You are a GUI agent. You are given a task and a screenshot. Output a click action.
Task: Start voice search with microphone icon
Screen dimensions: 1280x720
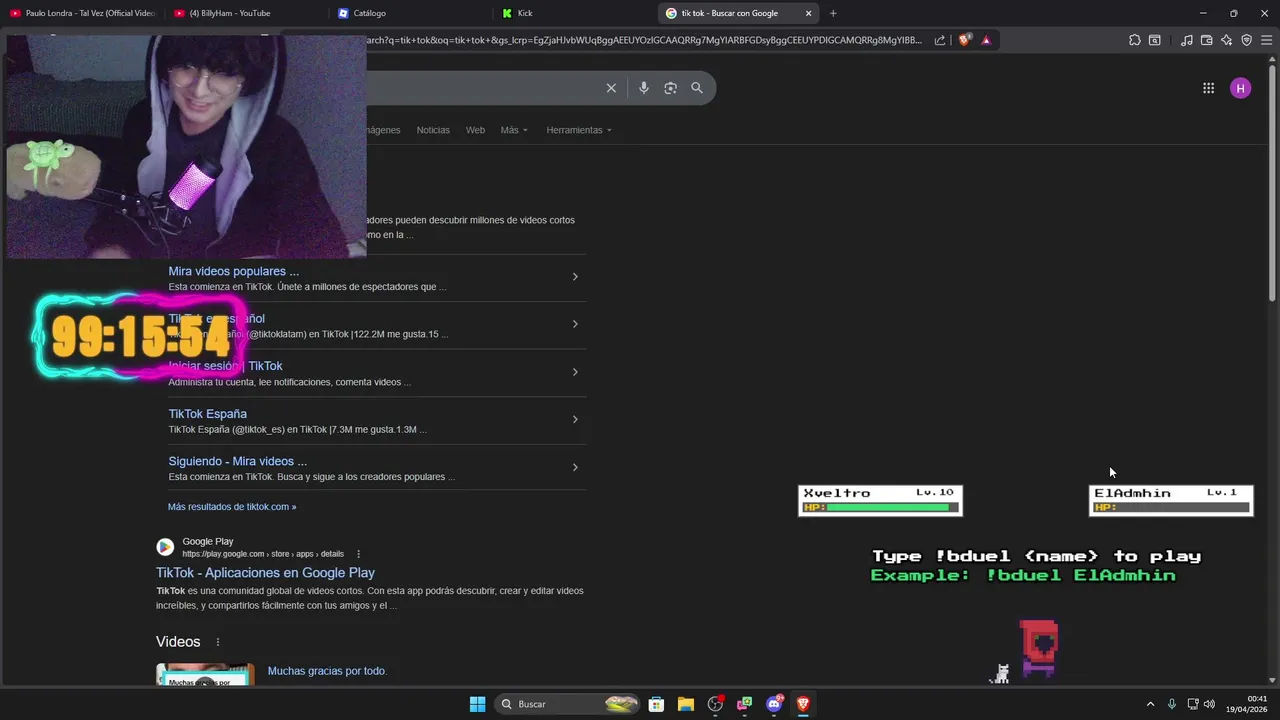point(644,88)
